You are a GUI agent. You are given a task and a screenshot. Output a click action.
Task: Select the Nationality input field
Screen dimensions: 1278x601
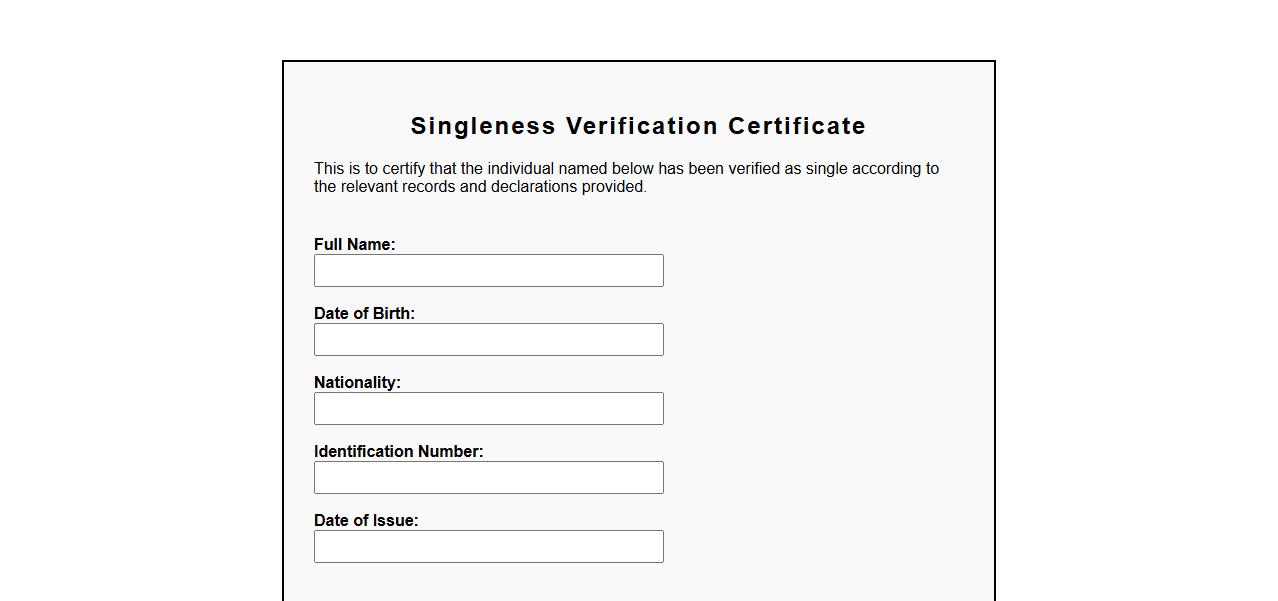point(488,408)
